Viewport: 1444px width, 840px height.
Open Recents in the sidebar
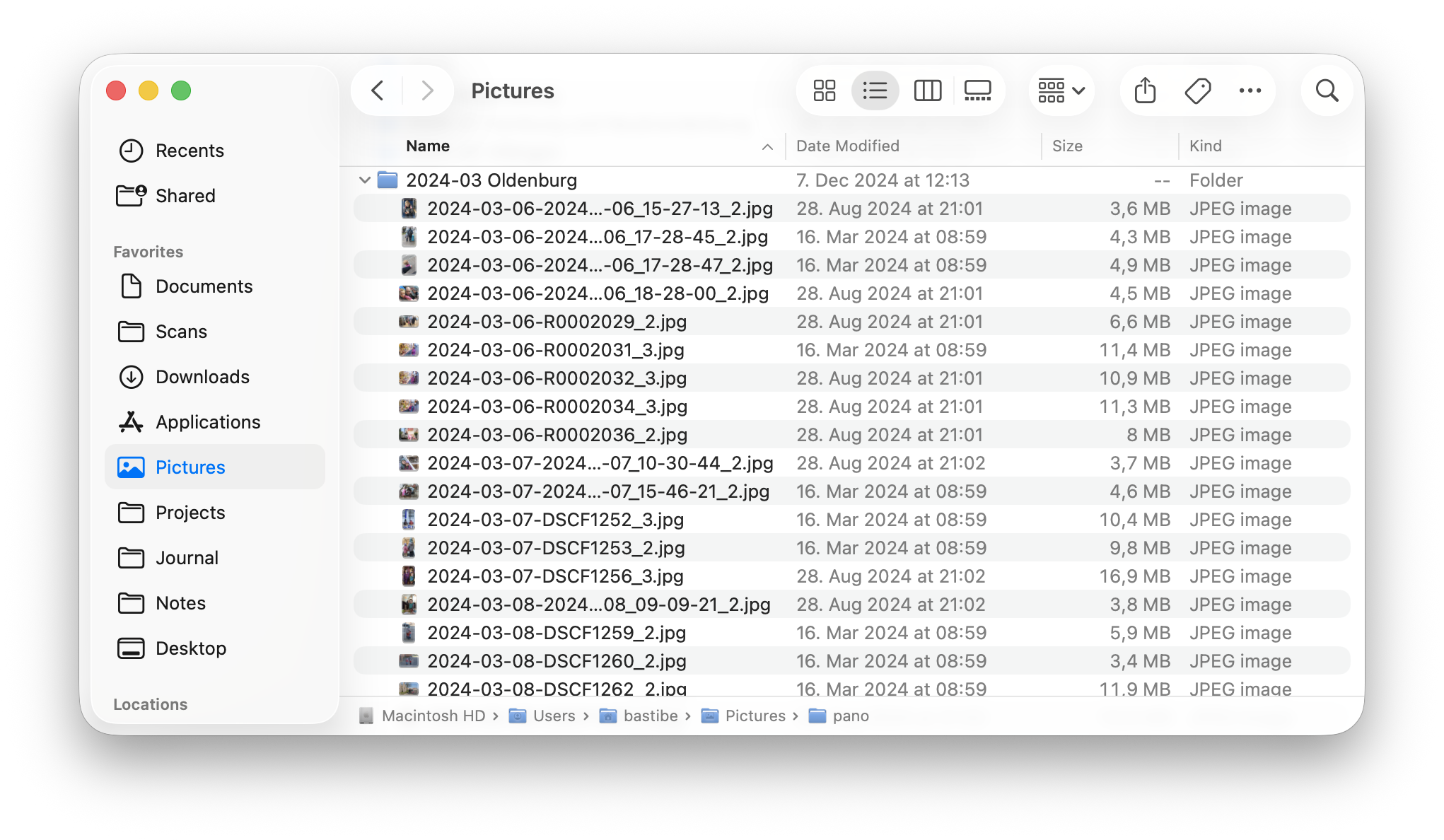(x=189, y=151)
